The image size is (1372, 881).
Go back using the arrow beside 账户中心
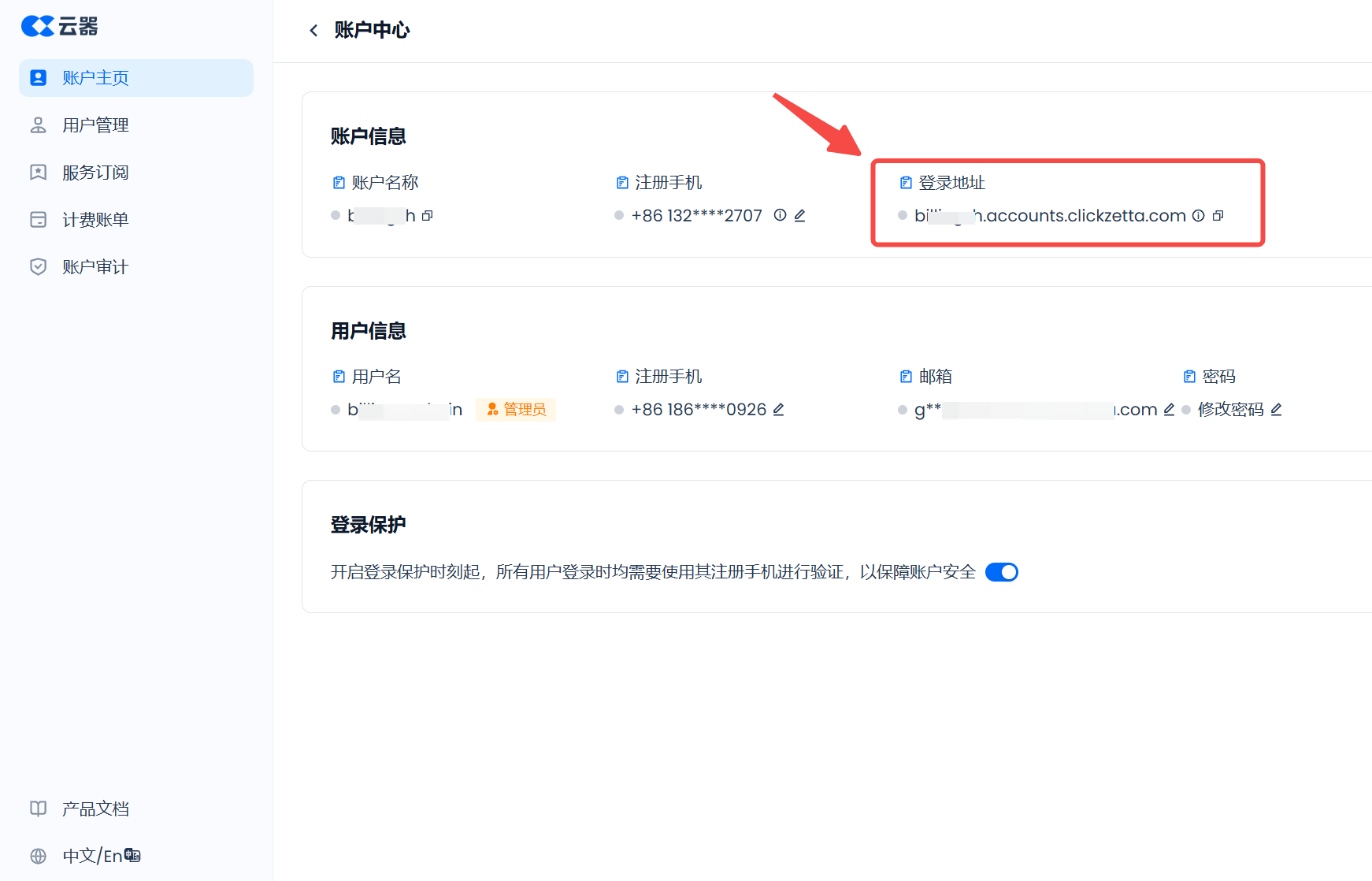(313, 31)
